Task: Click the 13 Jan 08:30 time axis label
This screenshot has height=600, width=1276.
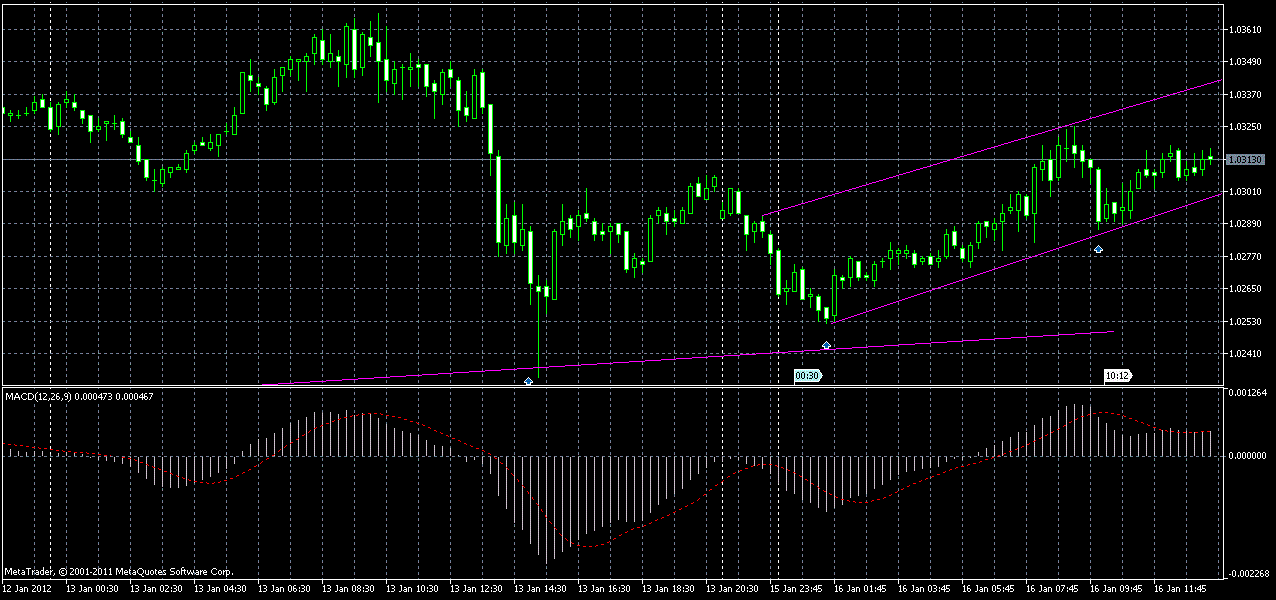Action: pos(347,588)
